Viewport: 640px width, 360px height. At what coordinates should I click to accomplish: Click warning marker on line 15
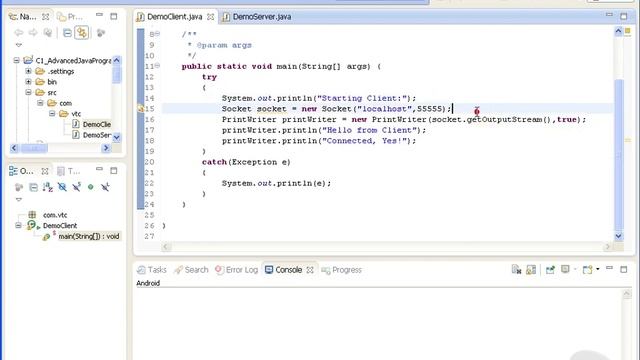pyautogui.click(x=140, y=109)
